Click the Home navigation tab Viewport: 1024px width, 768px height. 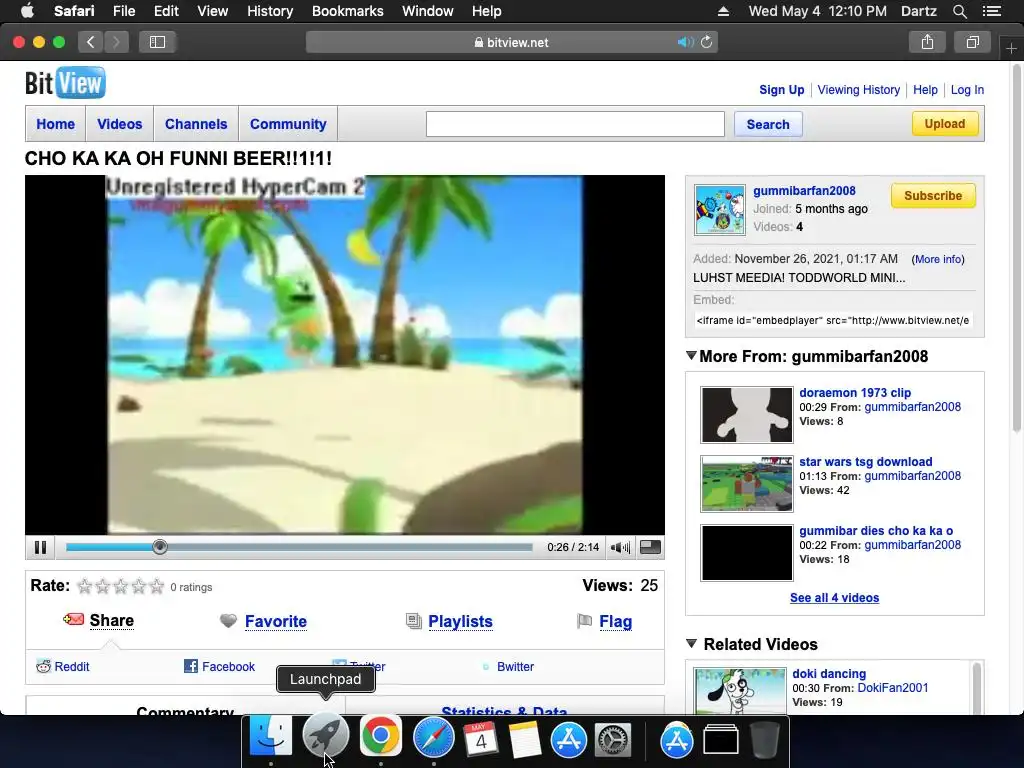click(x=56, y=124)
